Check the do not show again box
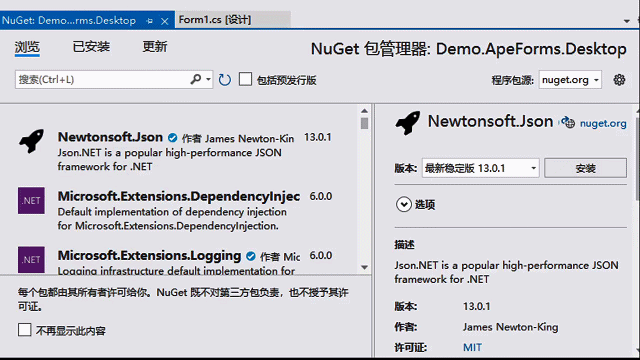This screenshot has height=360, width=640. click(24, 330)
